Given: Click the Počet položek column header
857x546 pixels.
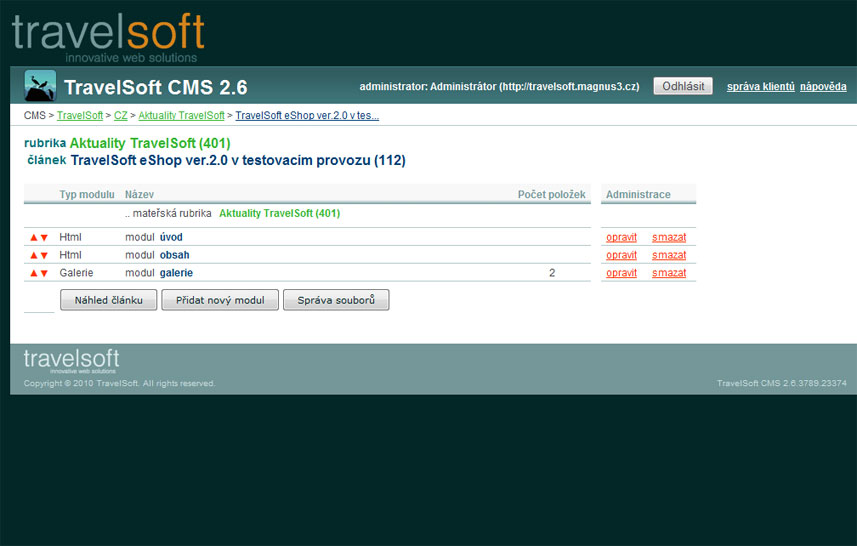Looking at the screenshot, I should 551,195.
